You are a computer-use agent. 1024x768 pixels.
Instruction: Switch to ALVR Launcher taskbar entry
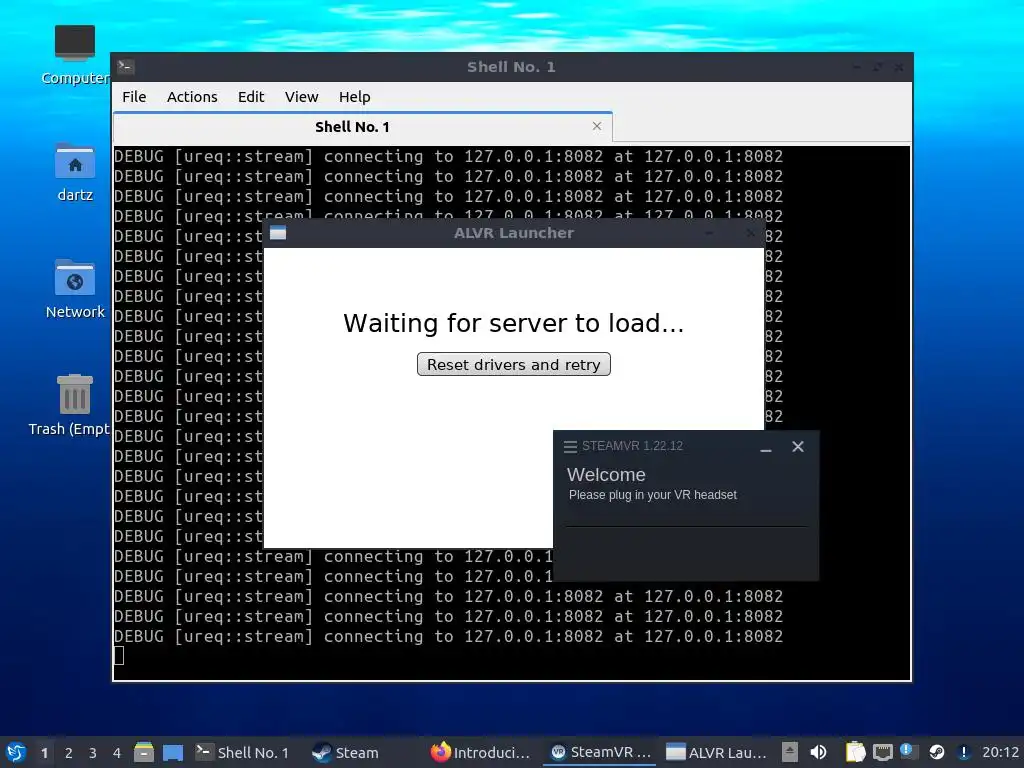(x=716, y=752)
